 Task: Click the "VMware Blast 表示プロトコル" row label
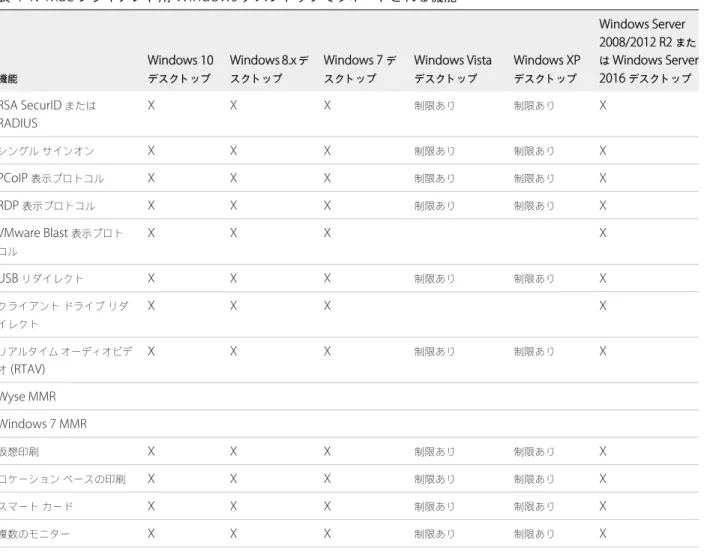click(x=61, y=242)
